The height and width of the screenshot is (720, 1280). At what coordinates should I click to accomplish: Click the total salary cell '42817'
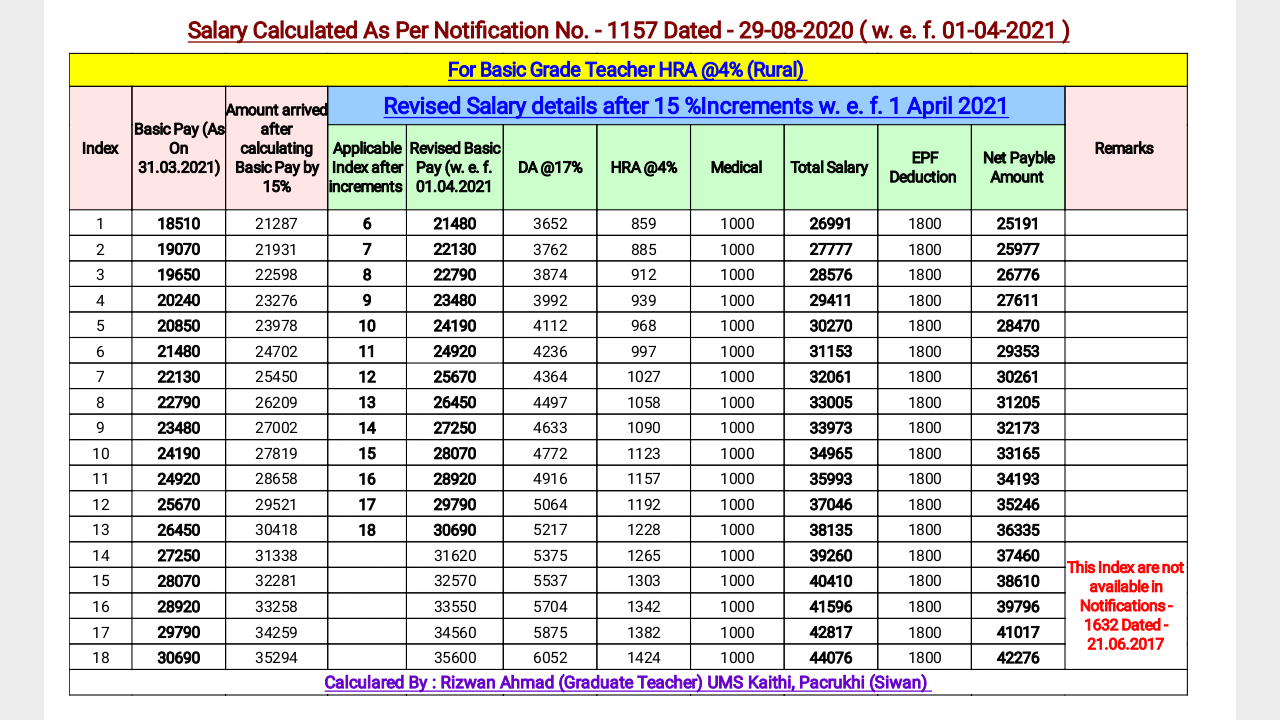tap(830, 632)
